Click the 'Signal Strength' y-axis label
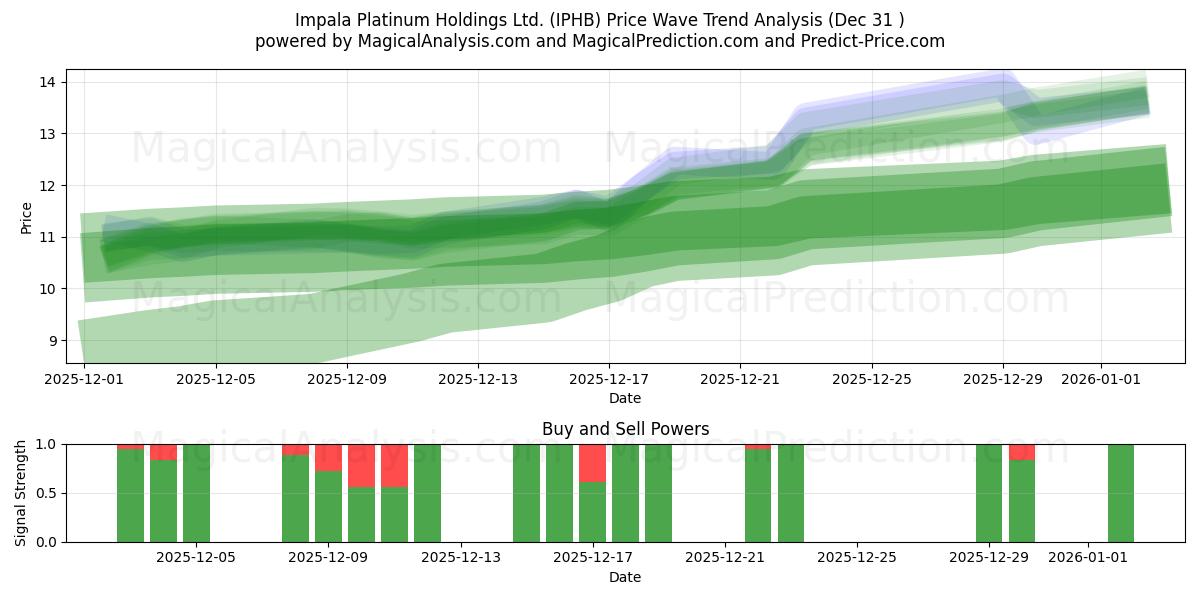Image resolution: width=1200 pixels, height=600 pixels. tap(21, 493)
